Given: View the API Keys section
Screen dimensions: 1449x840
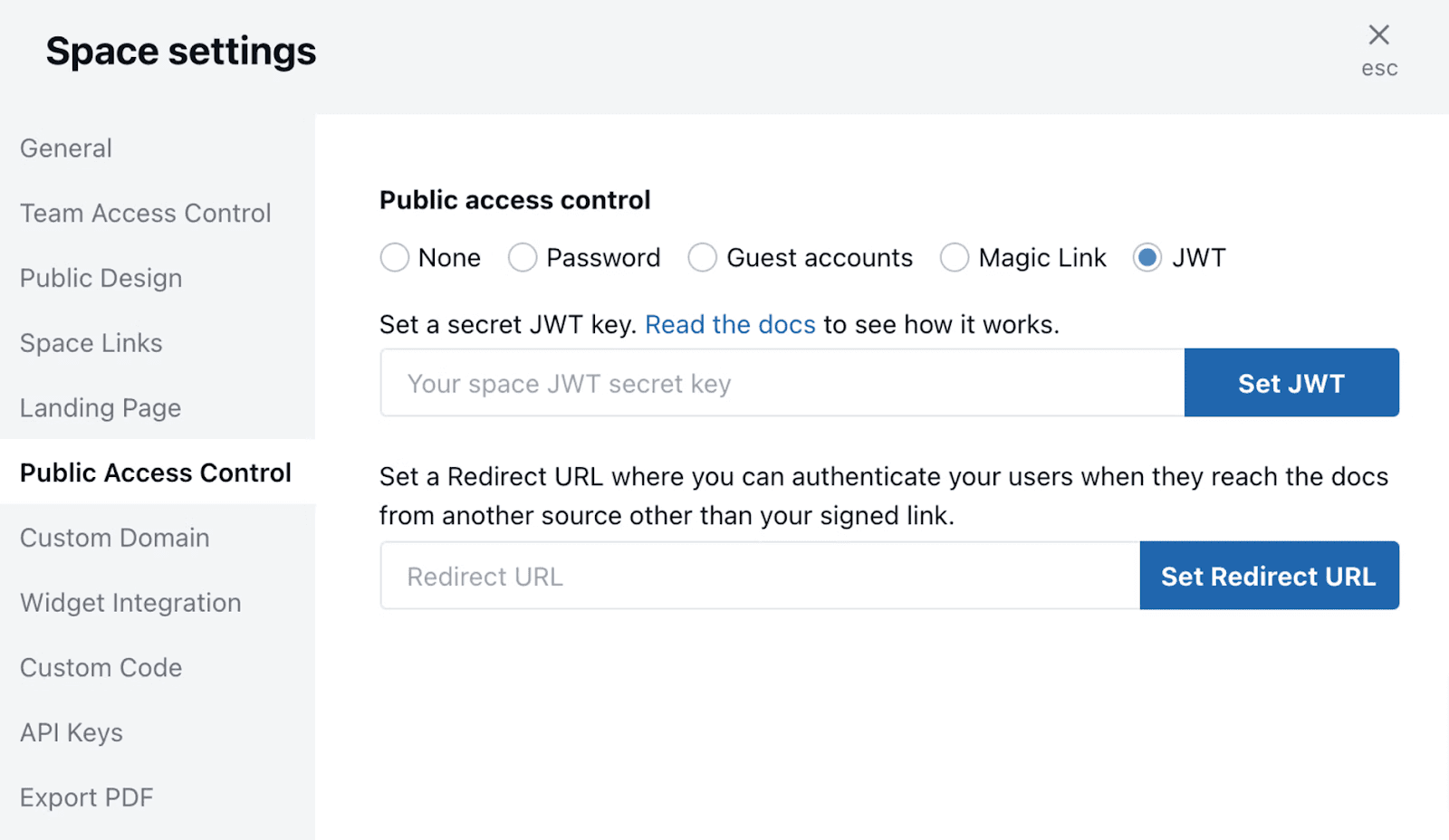Looking at the screenshot, I should point(71,732).
